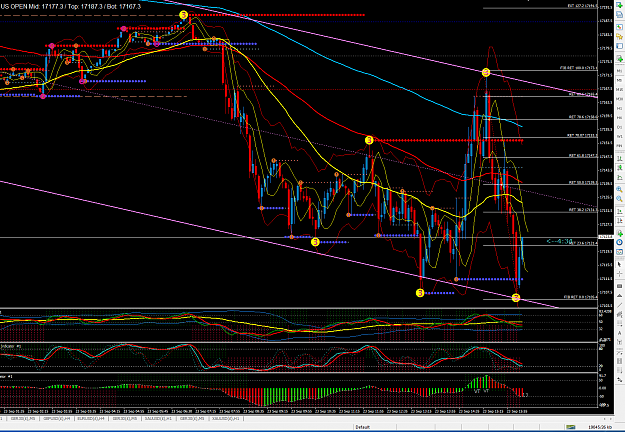
Task: Click the connection status bars icon
Action: pyautogui.click(x=571, y=427)
